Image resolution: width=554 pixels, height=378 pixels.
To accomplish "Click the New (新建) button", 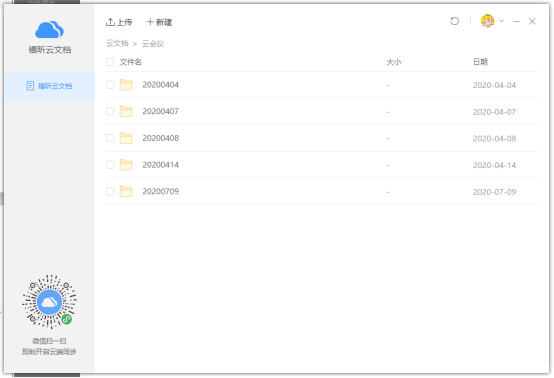I will [x=159, y=22].
